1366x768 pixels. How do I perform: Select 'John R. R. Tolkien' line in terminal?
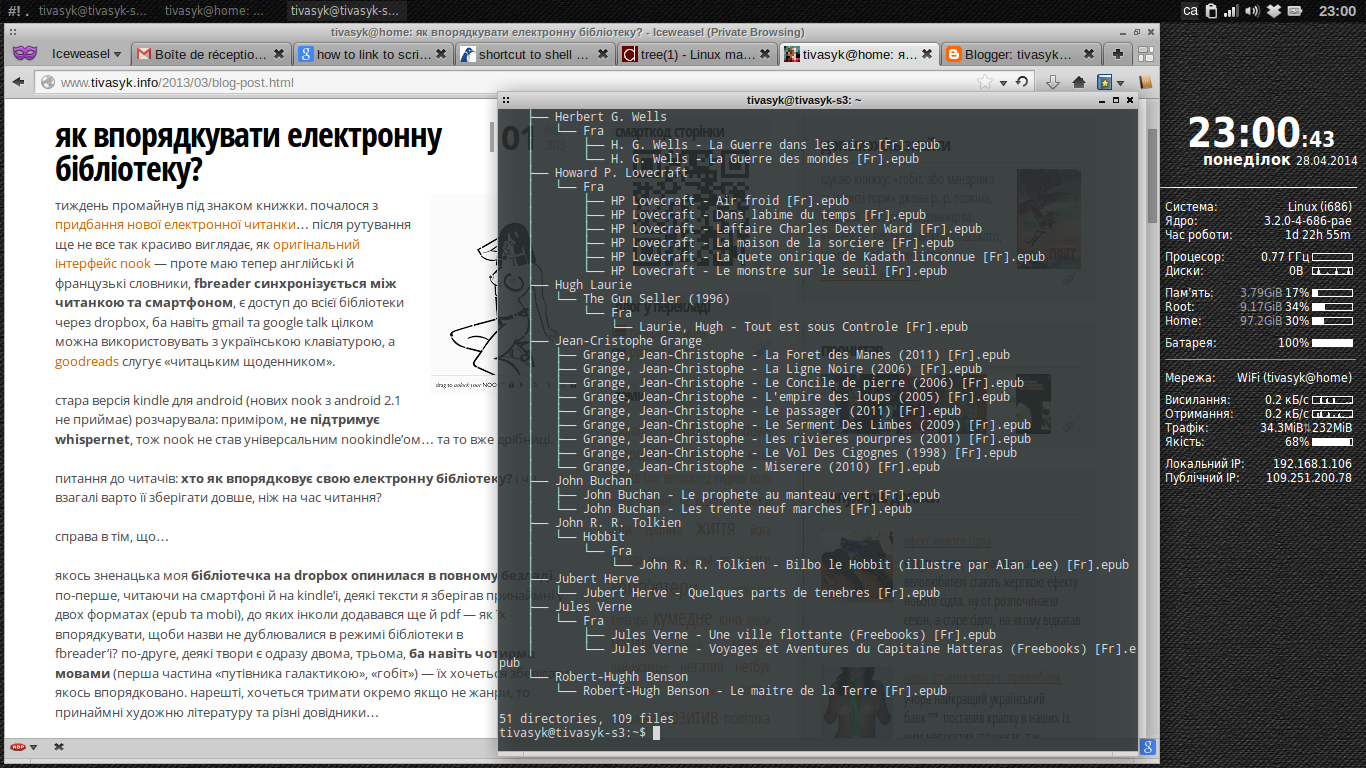(618, 523)
